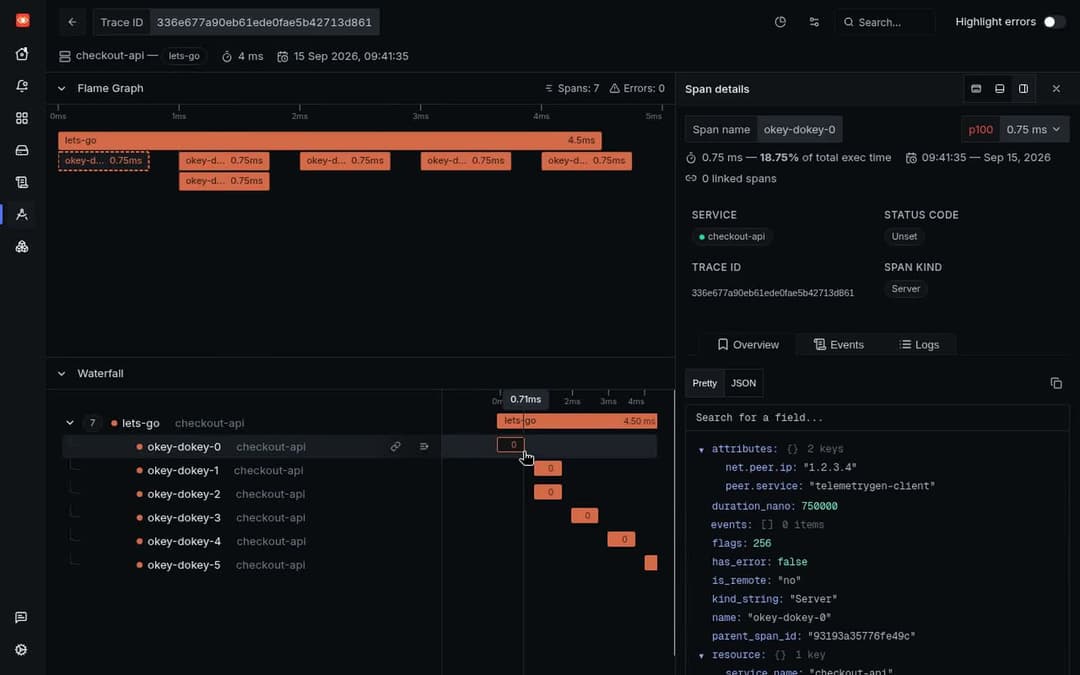Switch to the Logs tab
Screen dimensions: 1080x675
click(x=919, y=344)
